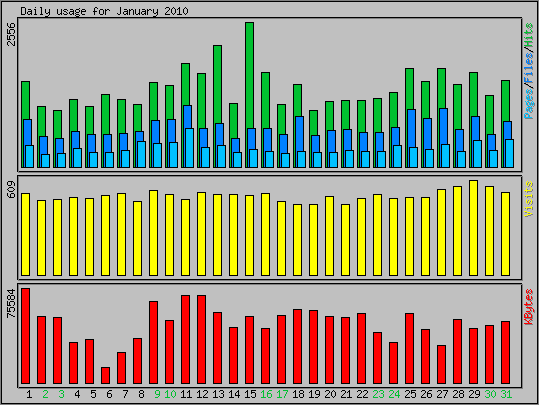Screen dimensions: 539x405
Task: Click day label 20 on the x-axis
Action: pos(330,394)
